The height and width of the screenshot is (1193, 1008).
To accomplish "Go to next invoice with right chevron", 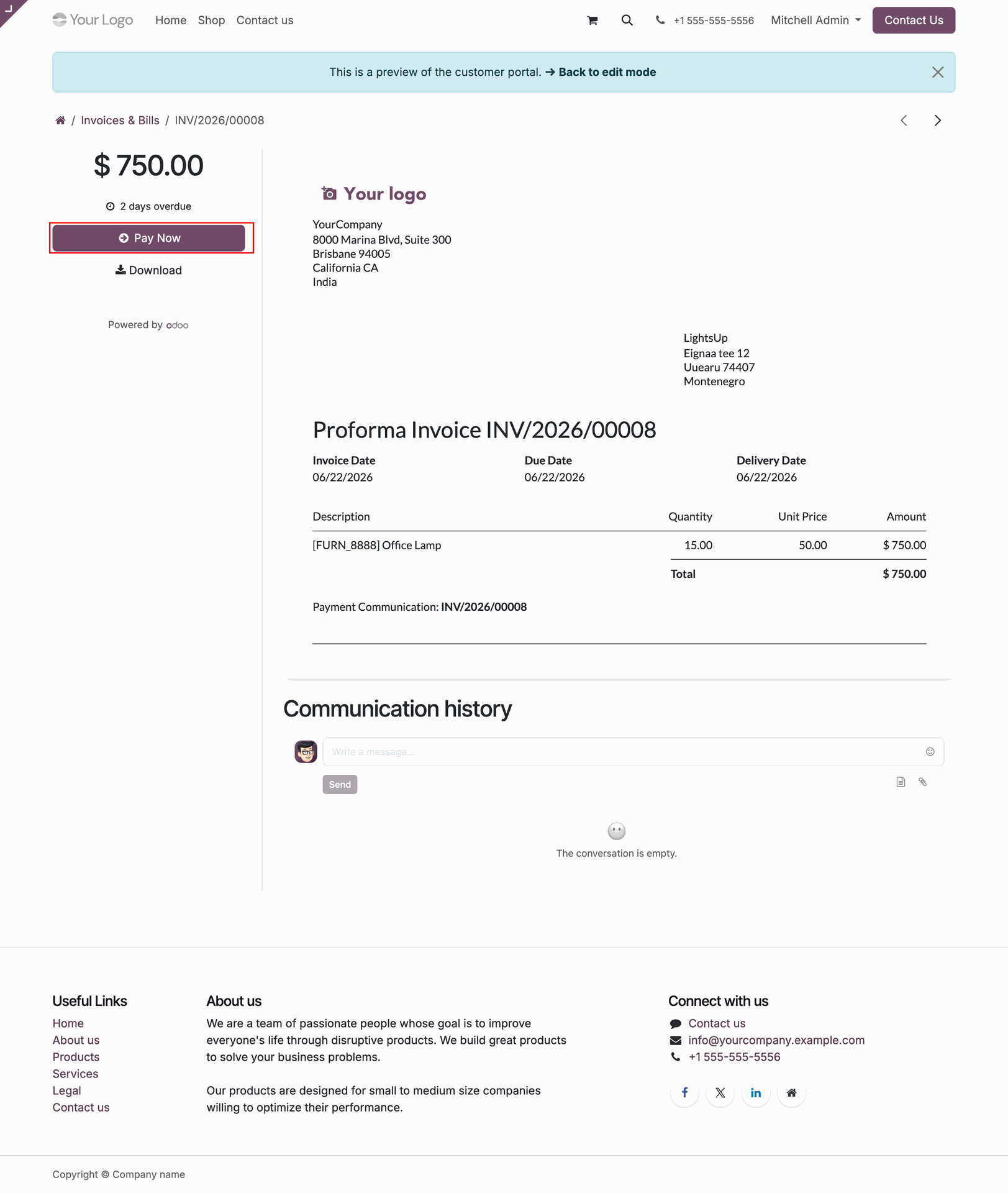I will [938, 121].
